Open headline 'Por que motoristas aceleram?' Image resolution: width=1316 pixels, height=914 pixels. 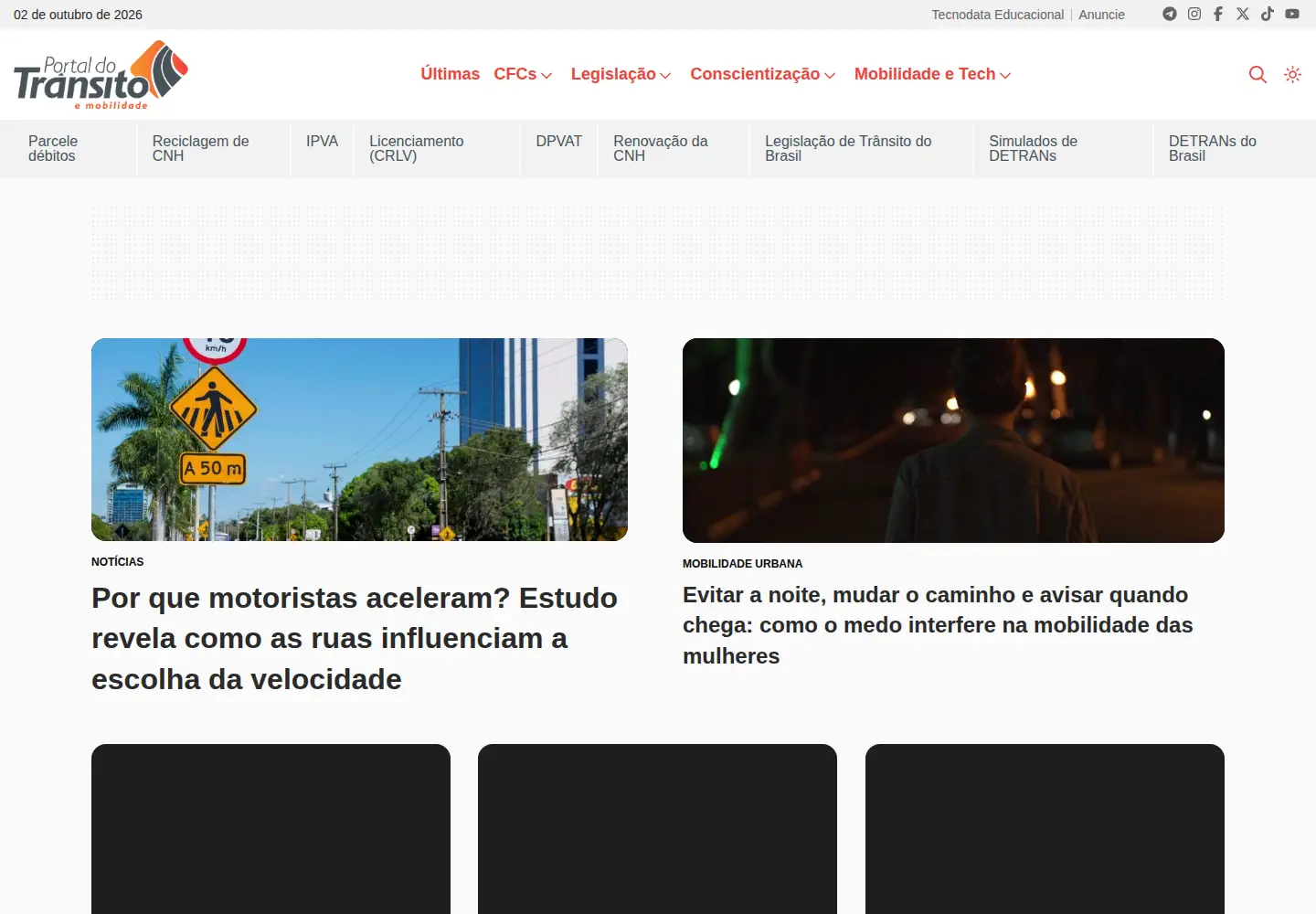tap(355, 638)
